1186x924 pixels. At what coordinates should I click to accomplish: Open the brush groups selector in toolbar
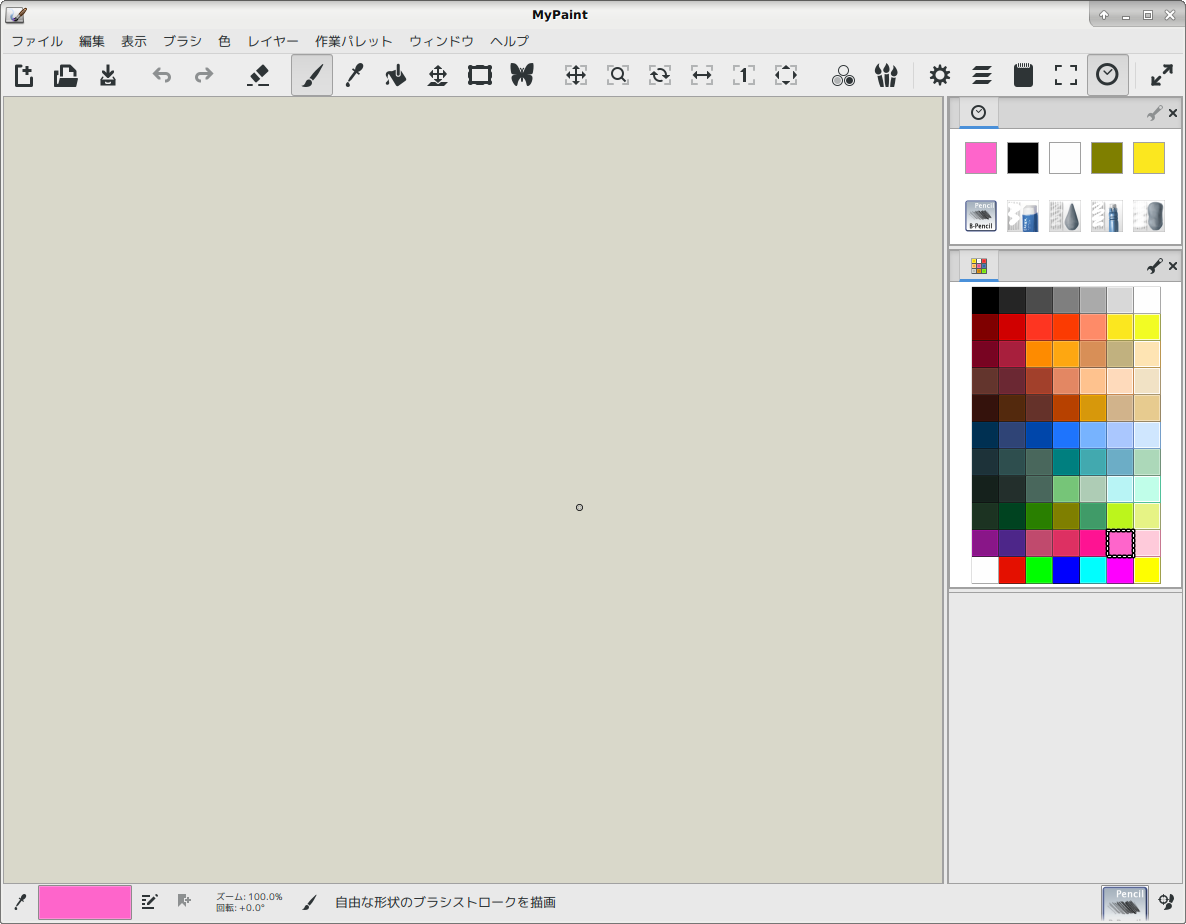pos(885,75)
